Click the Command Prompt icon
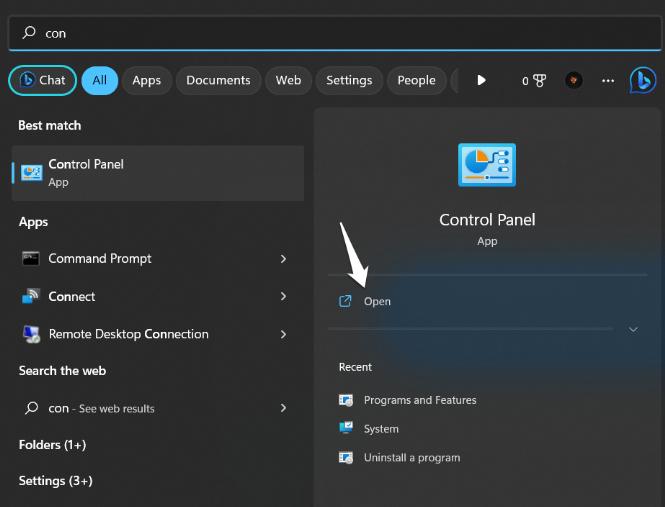This screenshot has width=665, height=507. [31, 258]
